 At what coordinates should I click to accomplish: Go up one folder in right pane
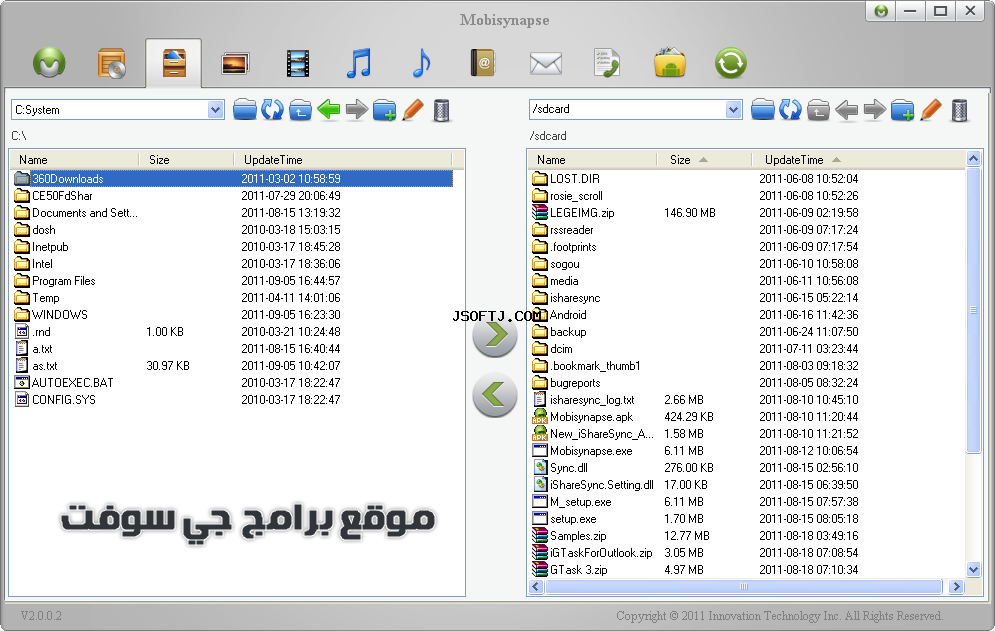pos(818,110)
